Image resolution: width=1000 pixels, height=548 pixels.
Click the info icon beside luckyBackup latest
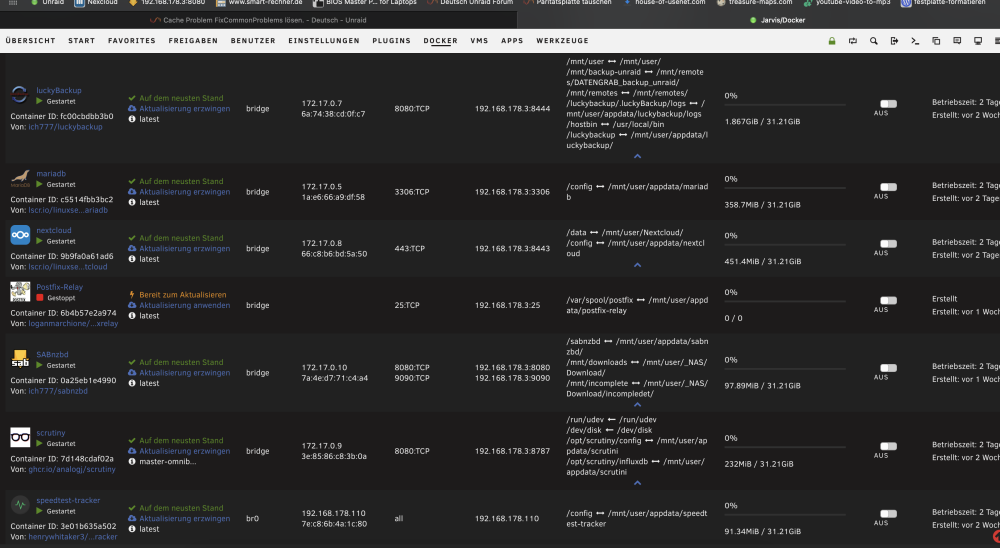click(x=132, y=119)
